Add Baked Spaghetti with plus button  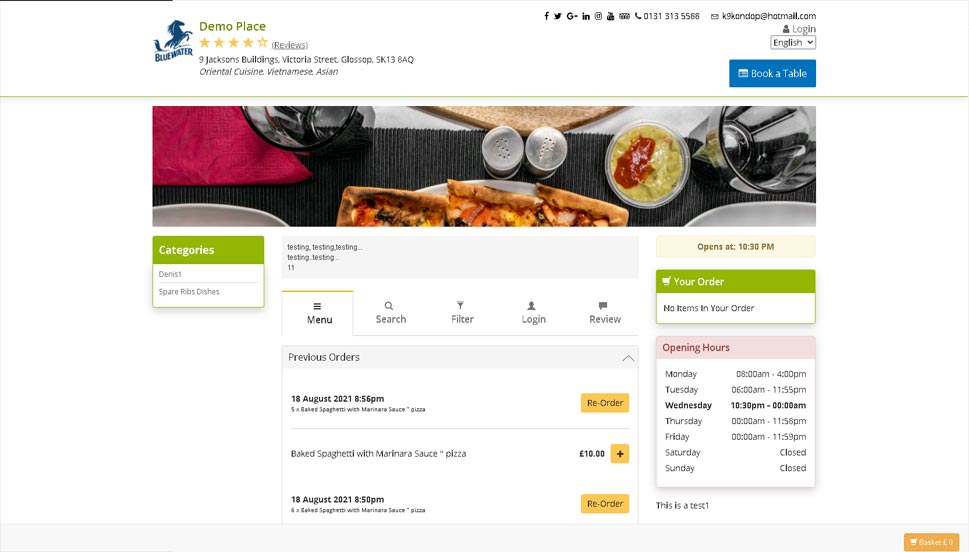[x=620, y=454]
